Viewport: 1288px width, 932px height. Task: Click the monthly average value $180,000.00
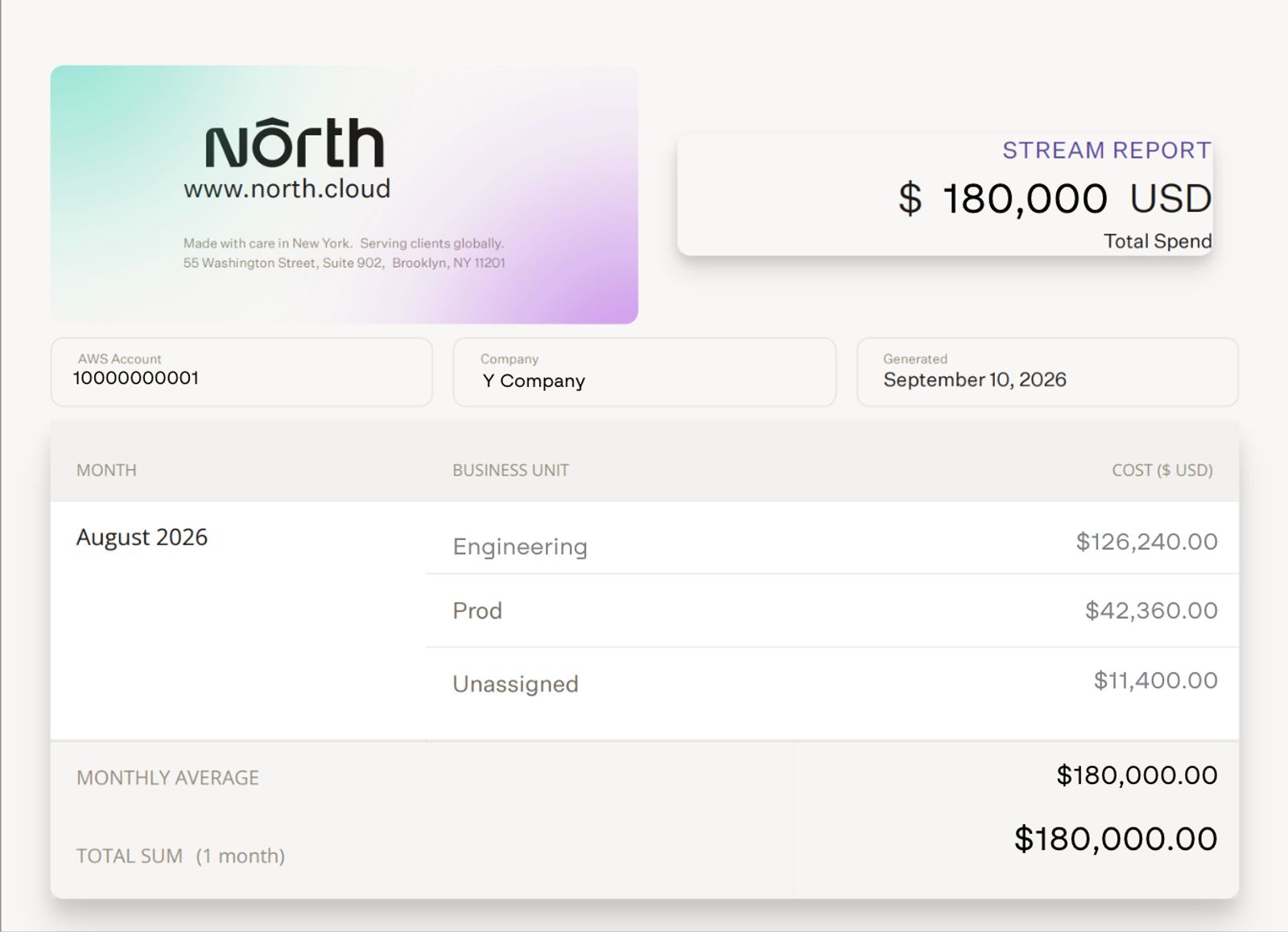click(1137, 775)
